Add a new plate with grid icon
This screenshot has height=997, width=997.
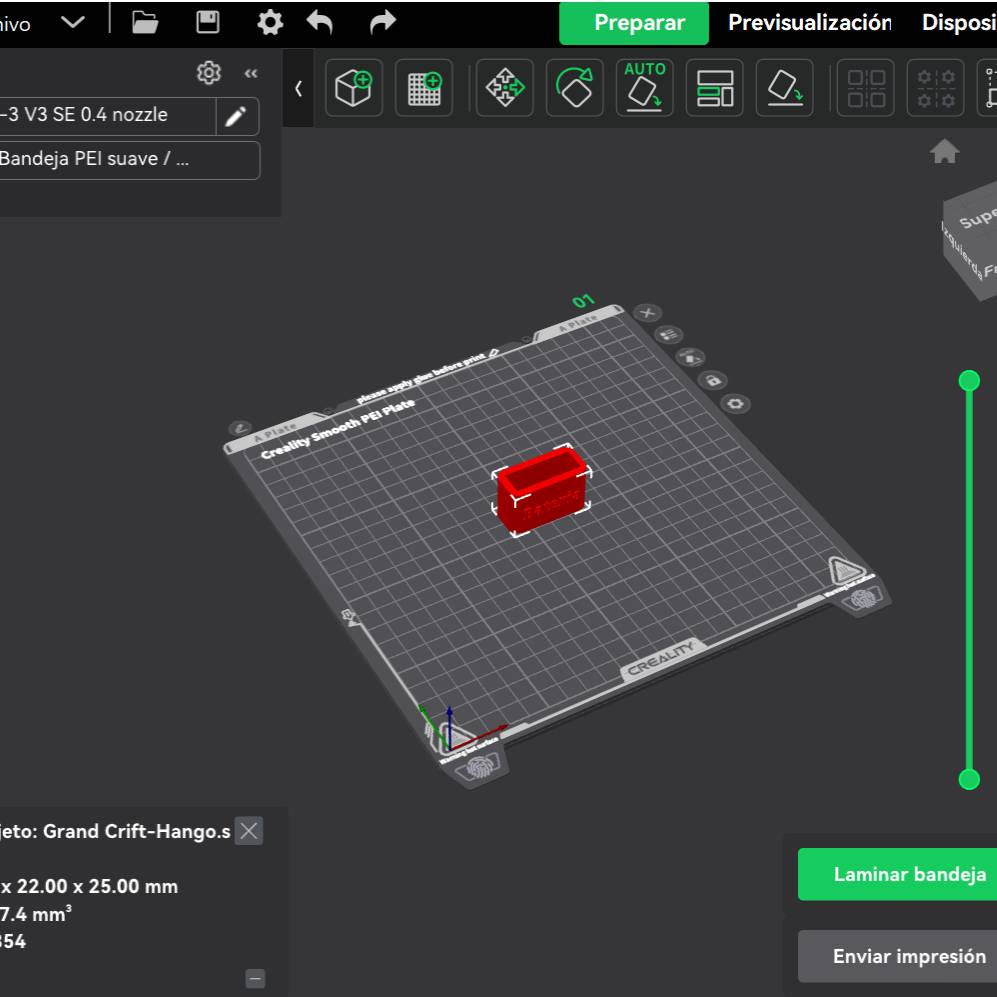[x=424, y=88]
